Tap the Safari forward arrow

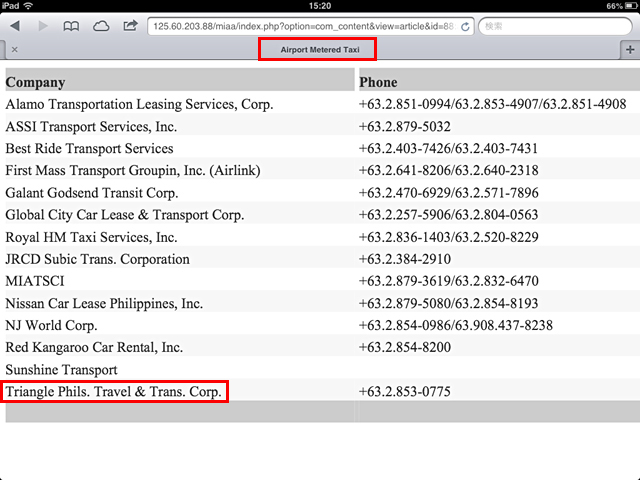[x=43, y=26]
